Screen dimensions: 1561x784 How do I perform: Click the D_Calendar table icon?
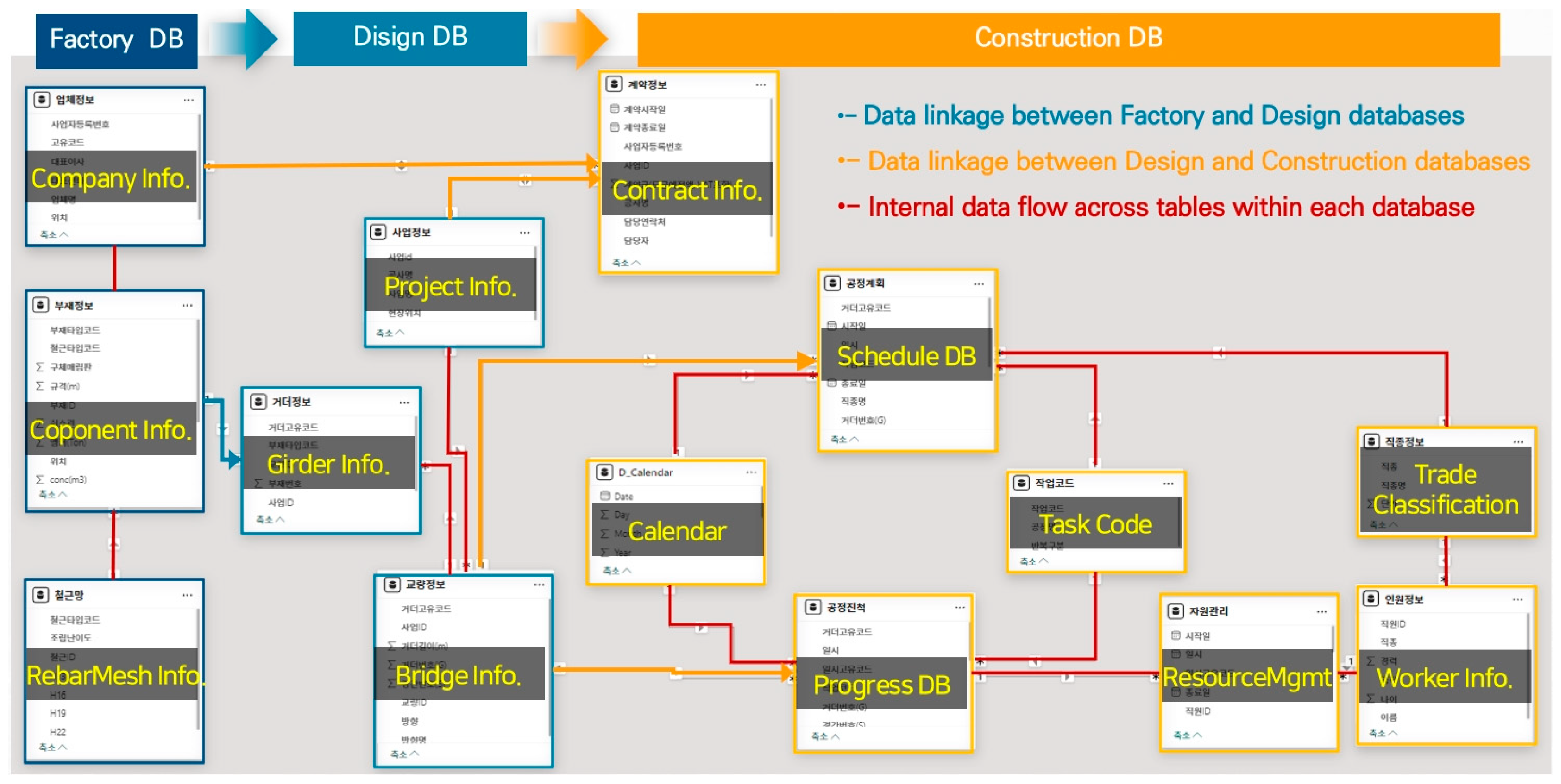(604, 472)
